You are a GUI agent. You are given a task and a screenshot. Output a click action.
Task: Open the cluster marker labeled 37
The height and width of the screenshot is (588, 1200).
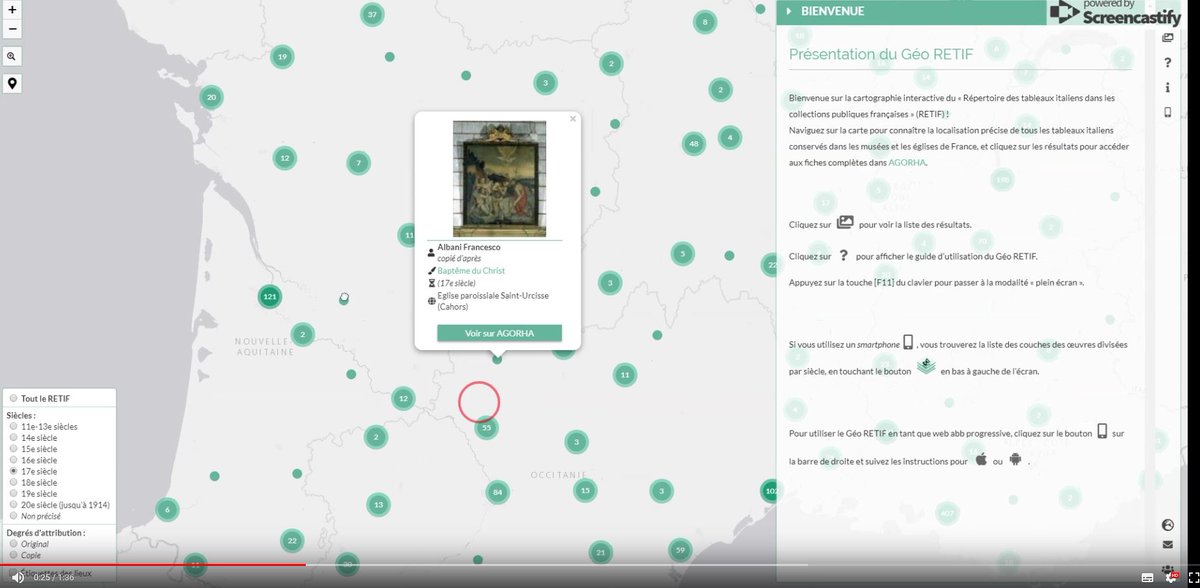373,14
